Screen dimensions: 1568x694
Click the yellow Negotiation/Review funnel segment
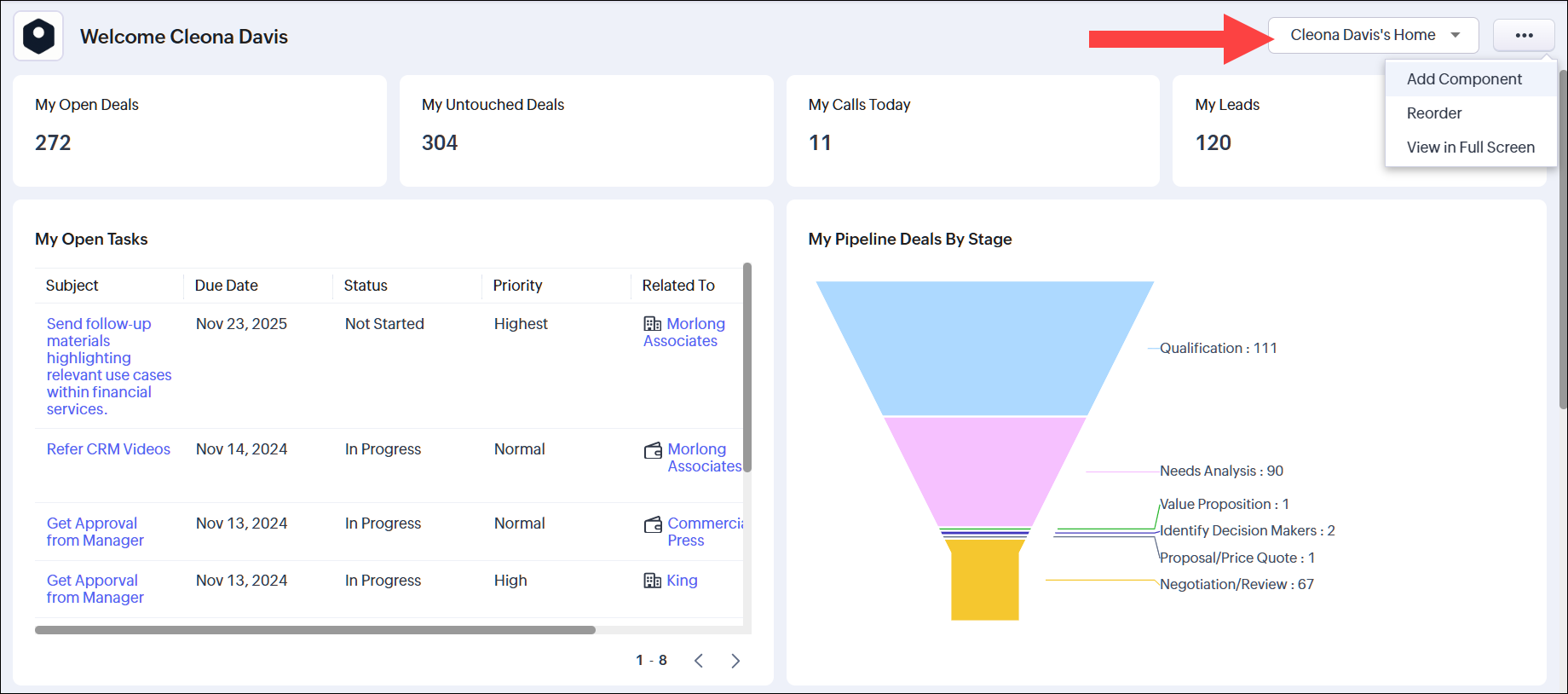click(984, 580)
